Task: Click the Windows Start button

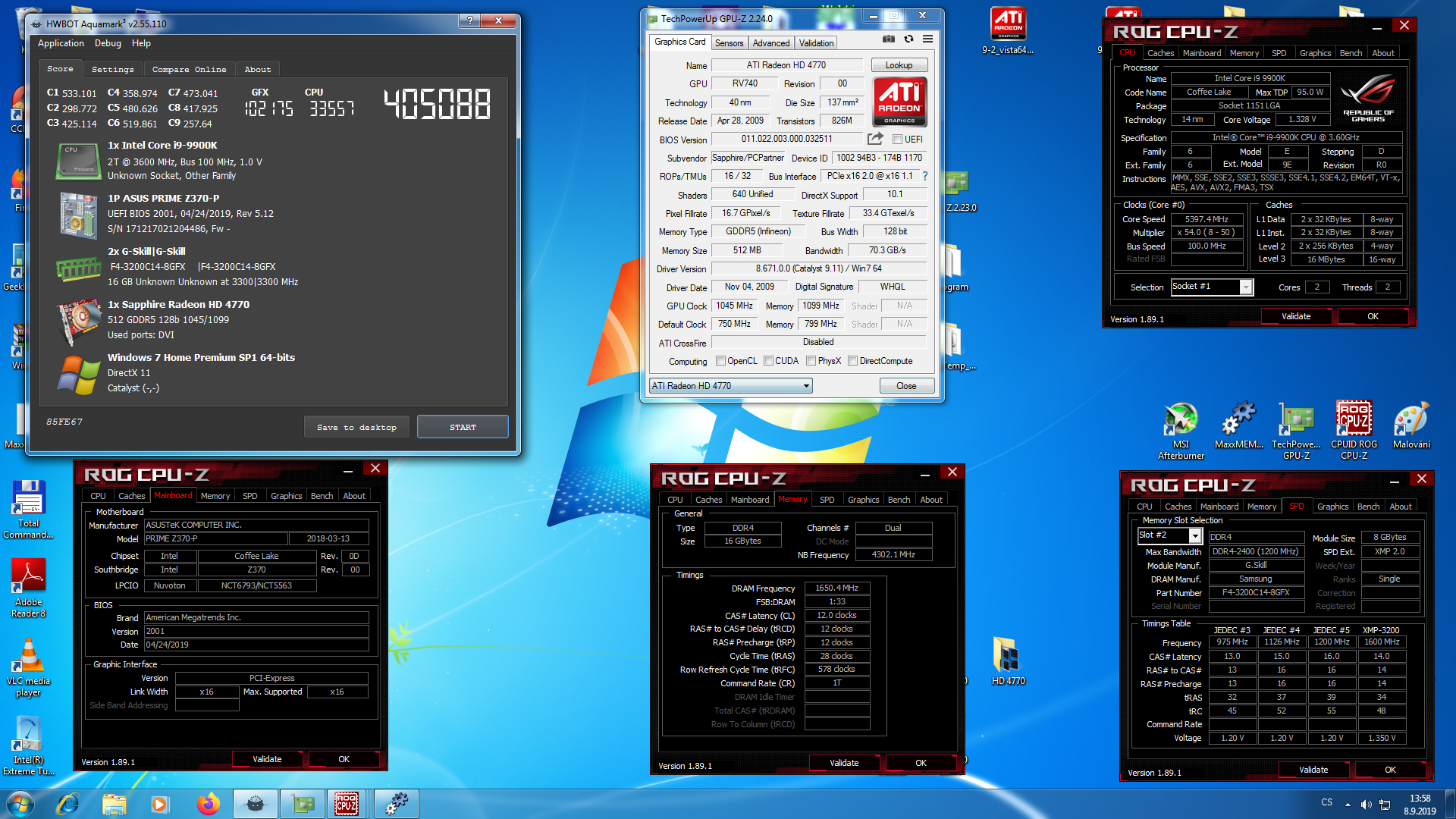Action: pos(20,803)
